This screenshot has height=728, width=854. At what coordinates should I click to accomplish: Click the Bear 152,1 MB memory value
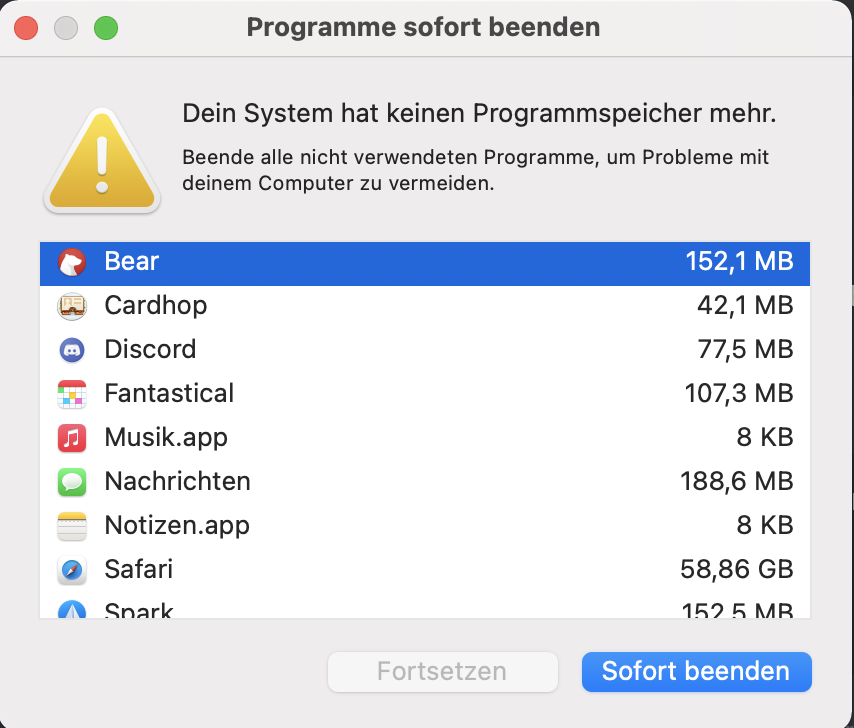coord(739,262)
